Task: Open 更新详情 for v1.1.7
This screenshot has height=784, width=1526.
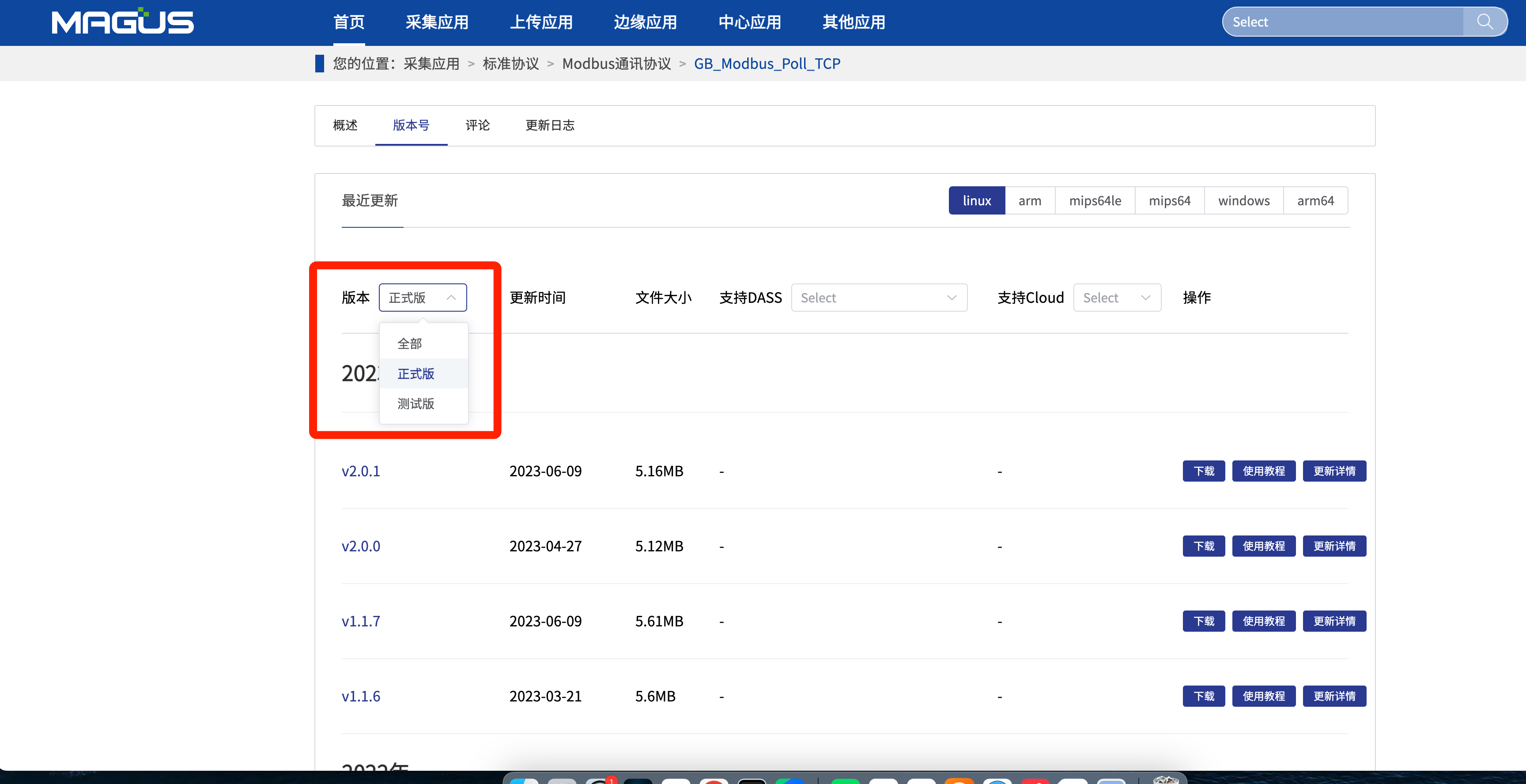Action: [1334, 621]
